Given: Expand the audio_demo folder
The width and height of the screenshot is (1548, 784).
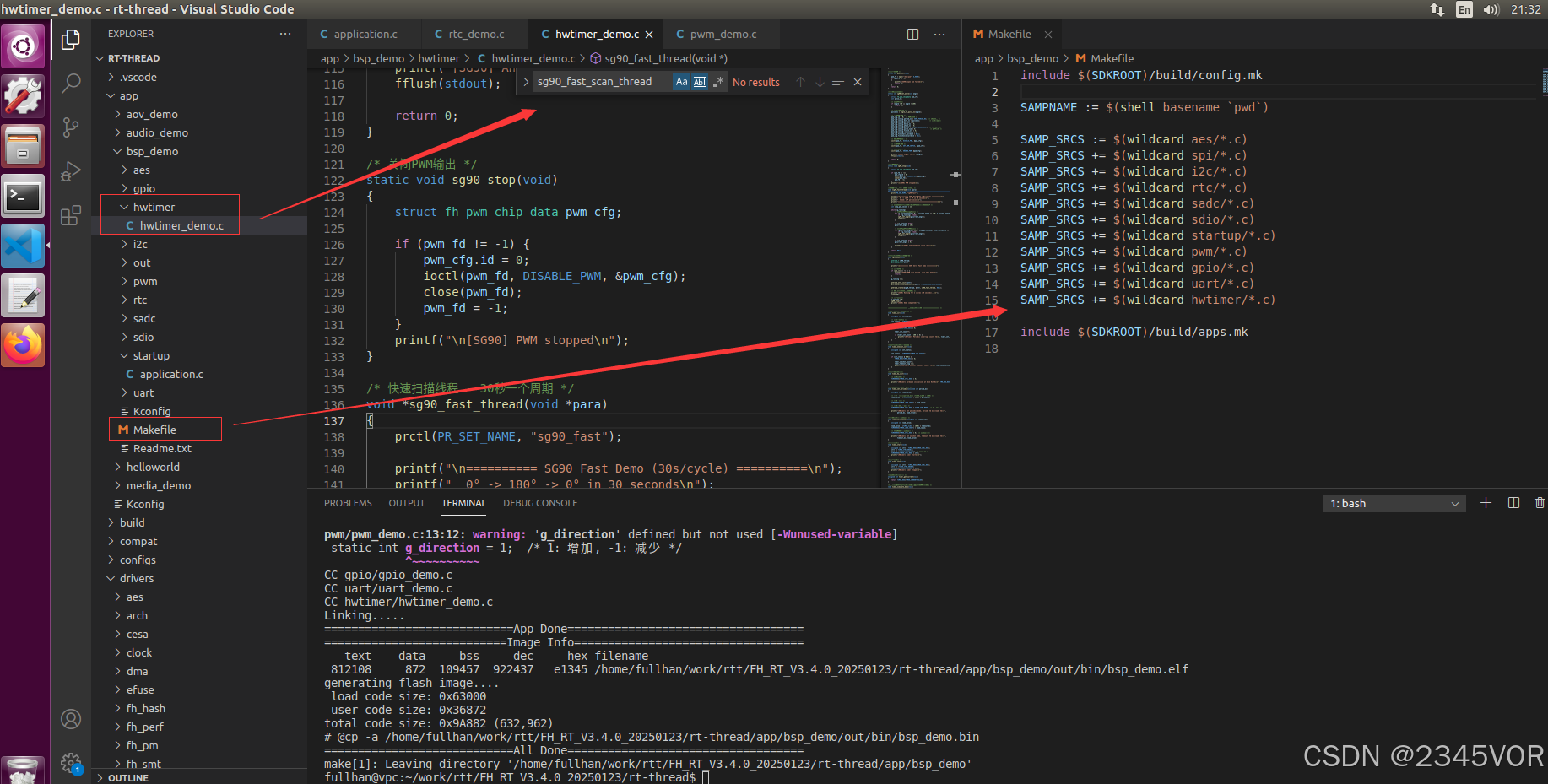Looking at the screenshot, I should pos(199,132).
